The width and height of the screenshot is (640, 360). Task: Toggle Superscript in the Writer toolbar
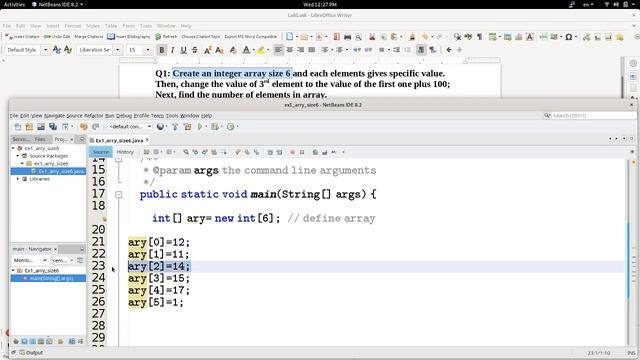(207, 50)
